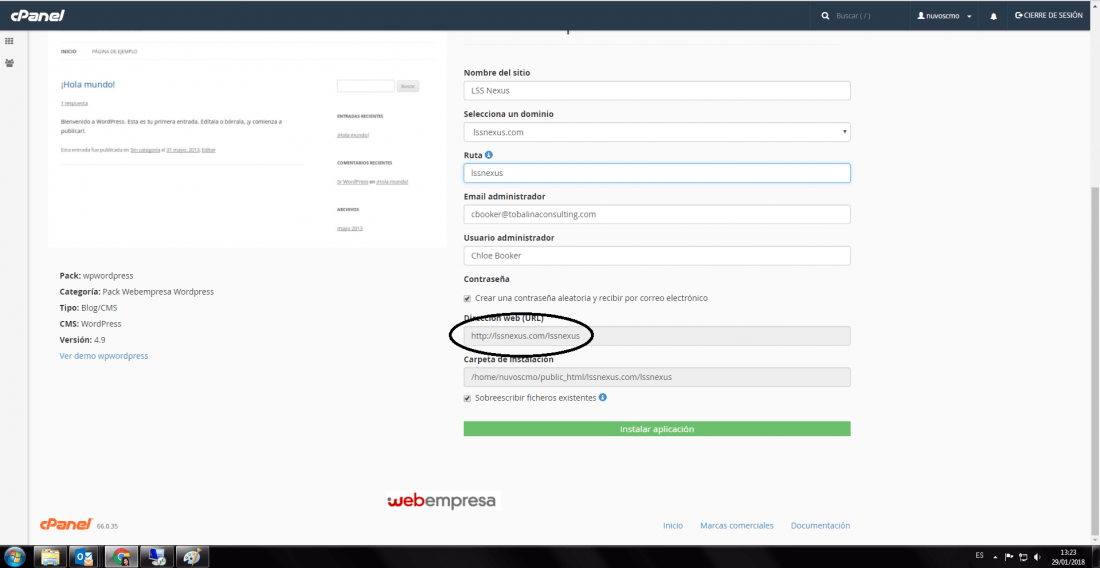Click the info icon next to Ruta
Viewport: 1100px width, 568px height.
pos(489,154)
